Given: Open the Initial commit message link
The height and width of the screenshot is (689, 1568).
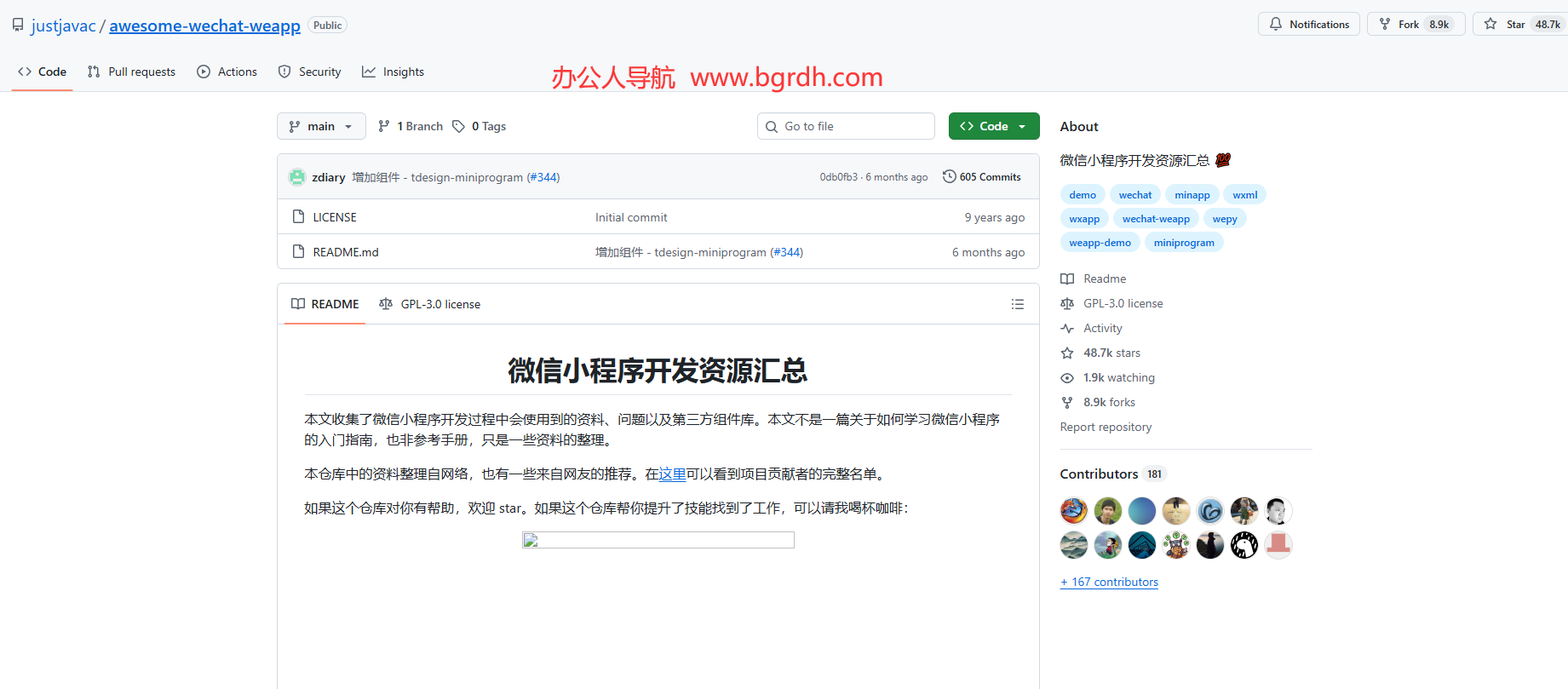Looking at the screenshot, I should tap(631, 217).
